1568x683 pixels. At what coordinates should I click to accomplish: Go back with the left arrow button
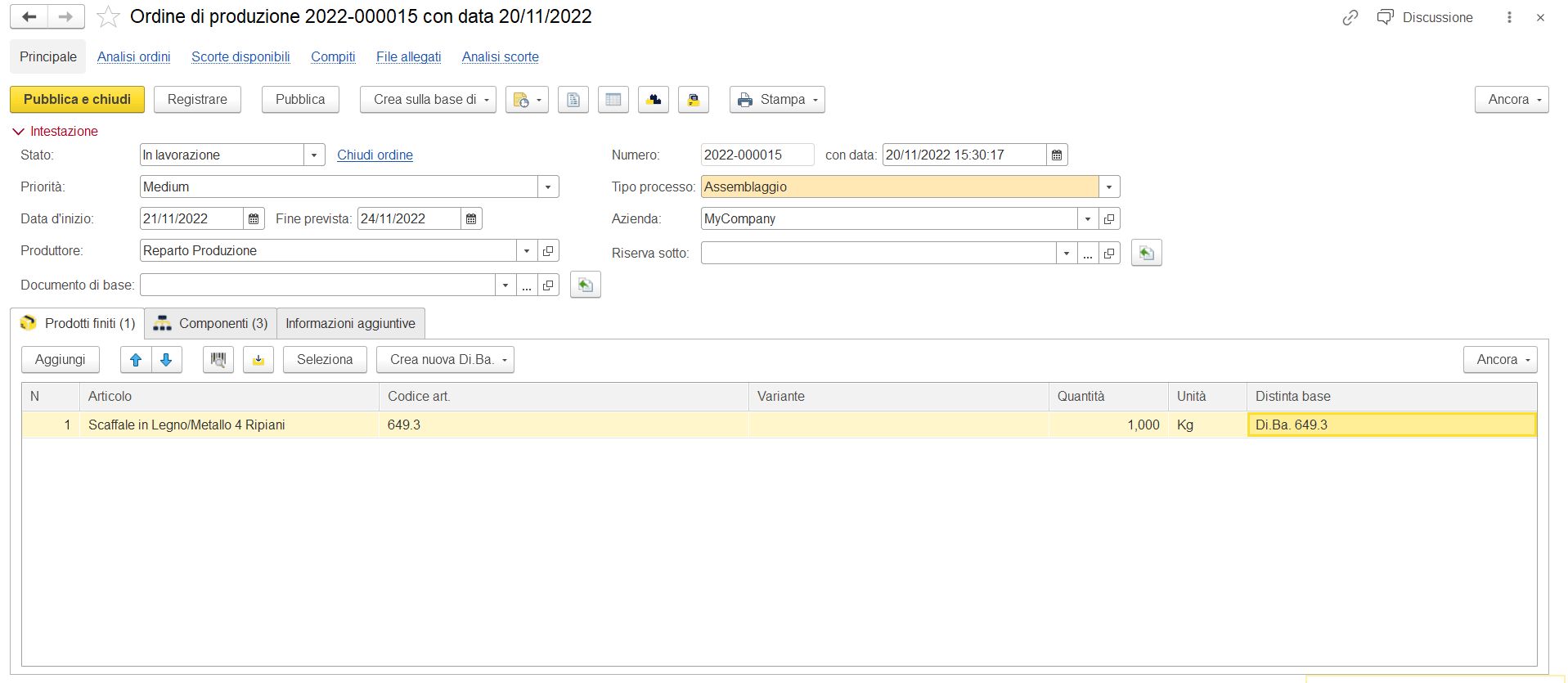pos(29,16)
